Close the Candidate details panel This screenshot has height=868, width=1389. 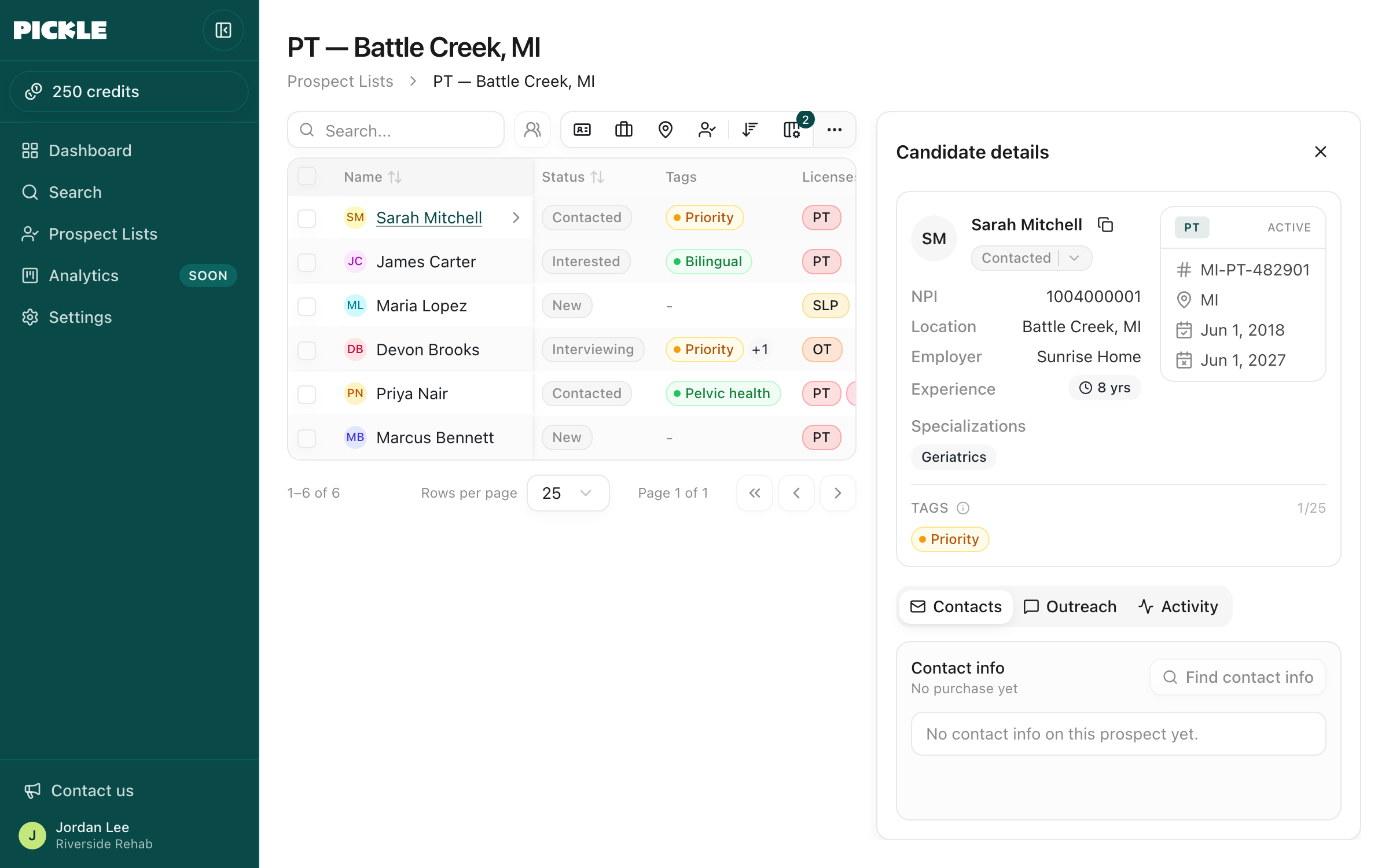point(1321,152)
